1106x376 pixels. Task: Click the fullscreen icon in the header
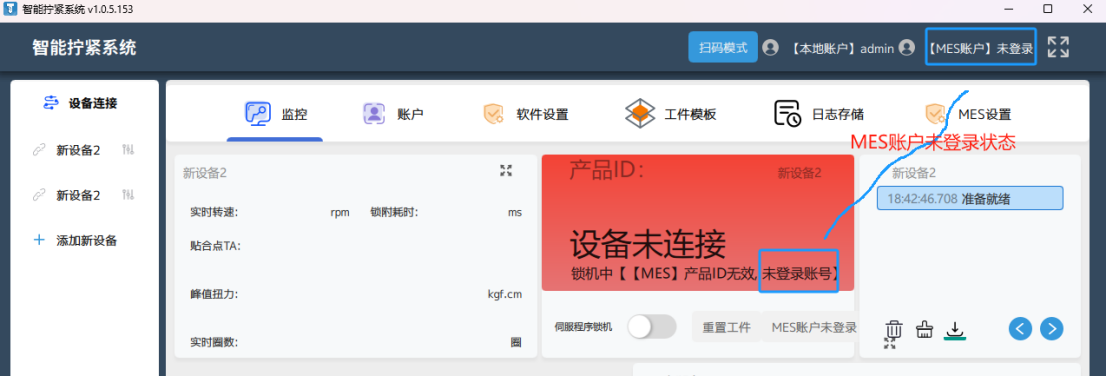(x=1058, y=47)
